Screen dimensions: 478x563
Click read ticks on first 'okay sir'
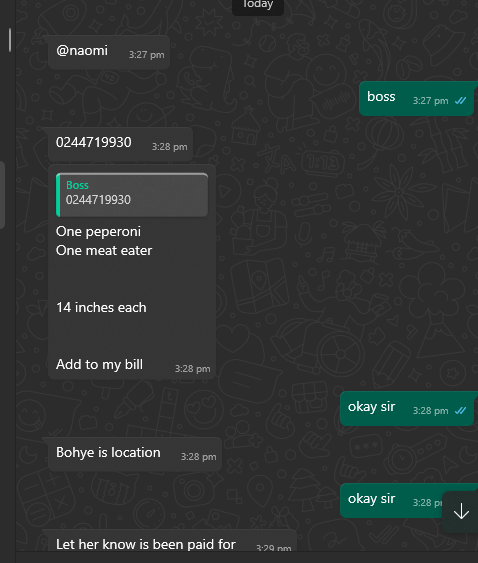[460, 411]
